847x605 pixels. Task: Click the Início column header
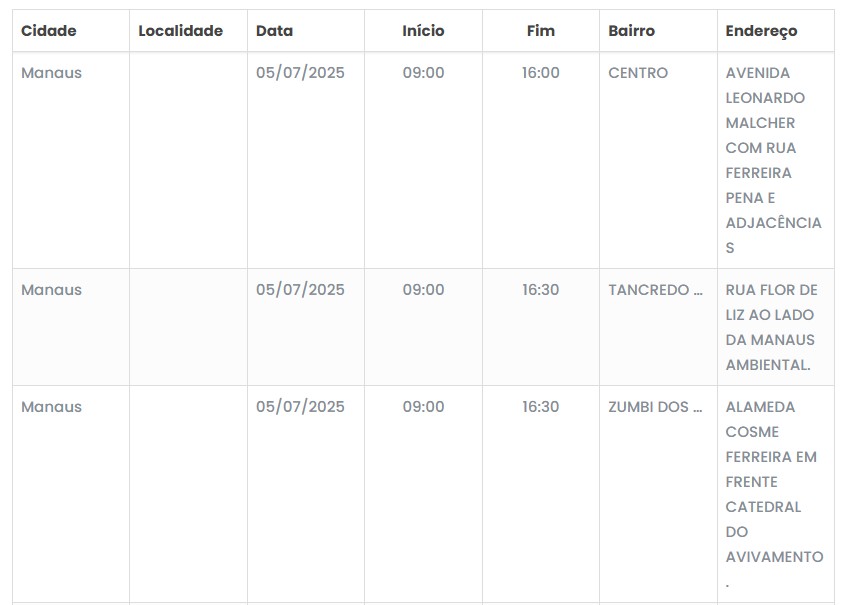(x=423, y=31)
